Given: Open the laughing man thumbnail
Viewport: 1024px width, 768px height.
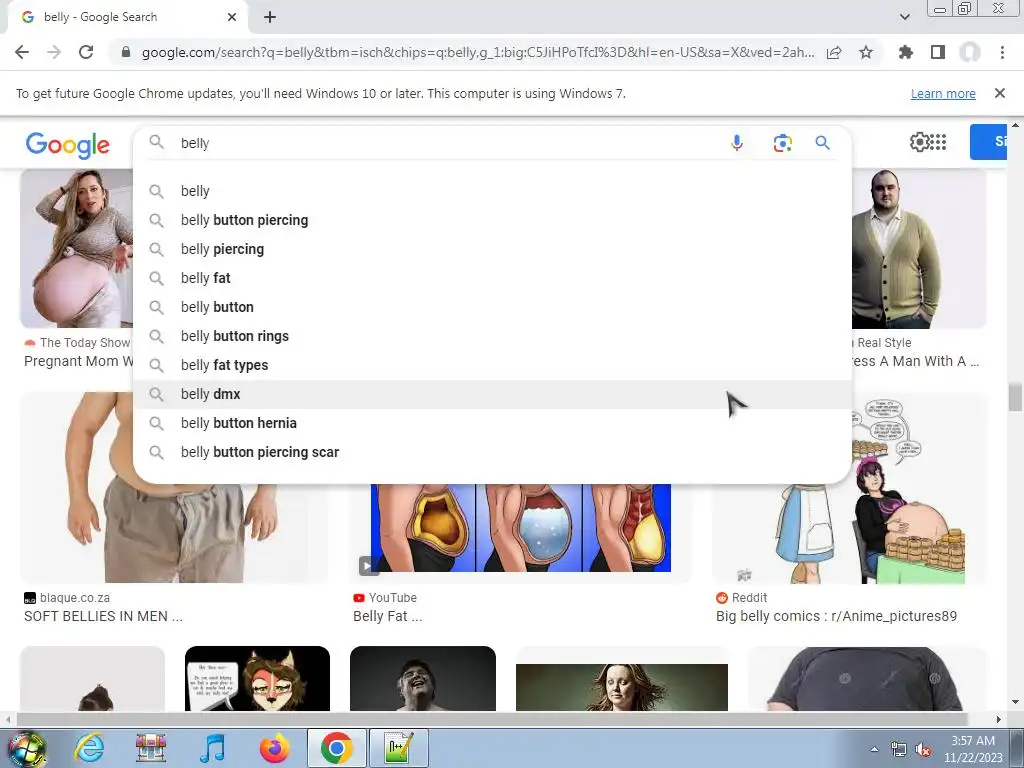Looking at the screenshot, I should (x=423, y=679).
